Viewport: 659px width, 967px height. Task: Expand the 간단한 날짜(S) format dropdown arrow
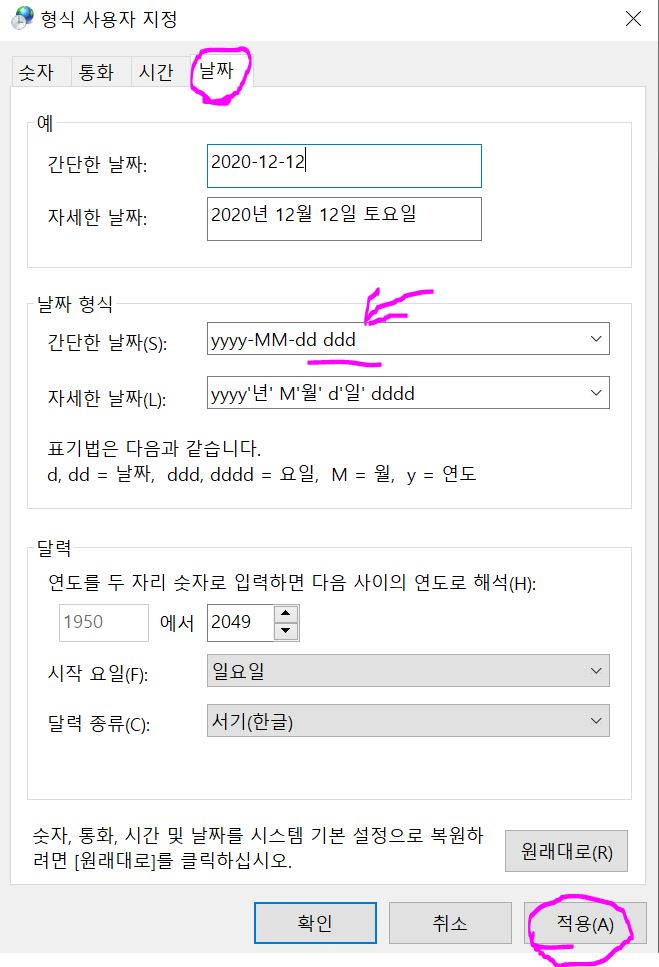click(x=596, y=339)
